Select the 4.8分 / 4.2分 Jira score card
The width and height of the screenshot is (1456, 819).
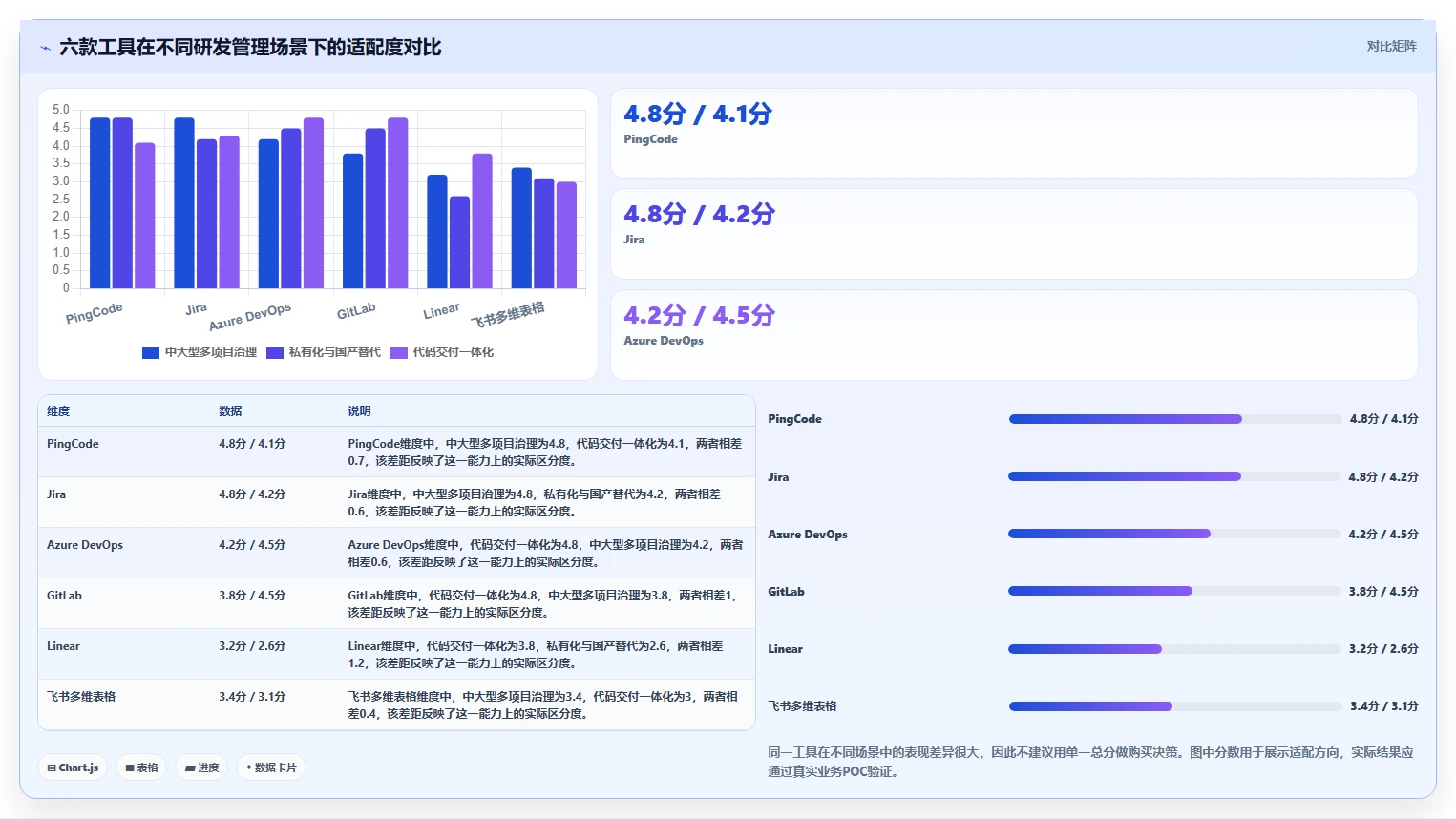point(1014,234)
